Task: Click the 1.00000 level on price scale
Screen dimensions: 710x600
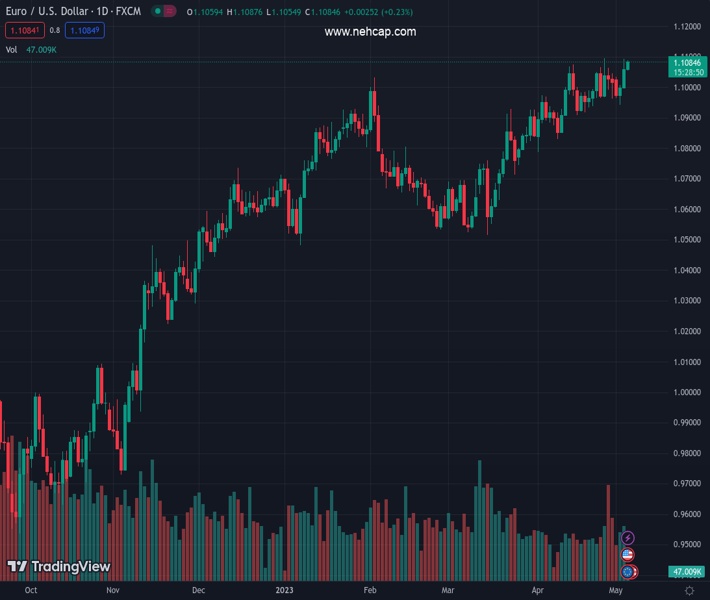Action: click(686, 392)
